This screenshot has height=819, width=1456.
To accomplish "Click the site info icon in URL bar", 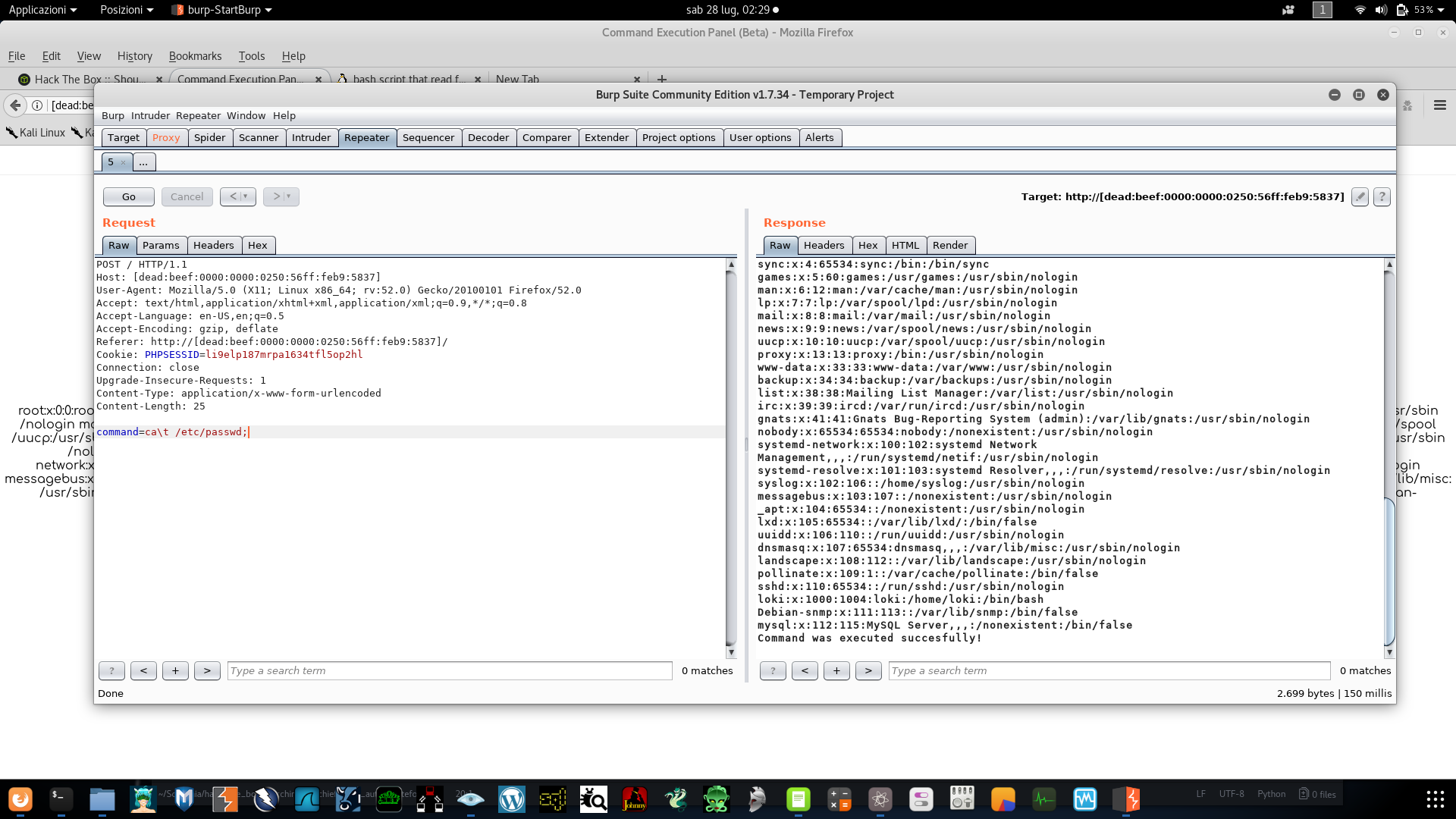I will pos(37,105).
